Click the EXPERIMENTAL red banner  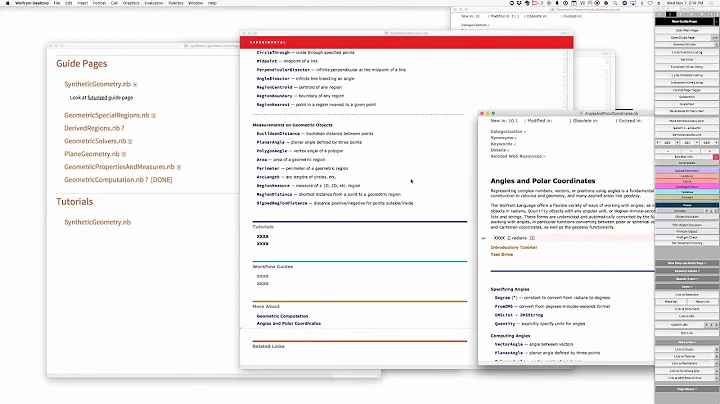pyautogui.click(x=406, y=42)
